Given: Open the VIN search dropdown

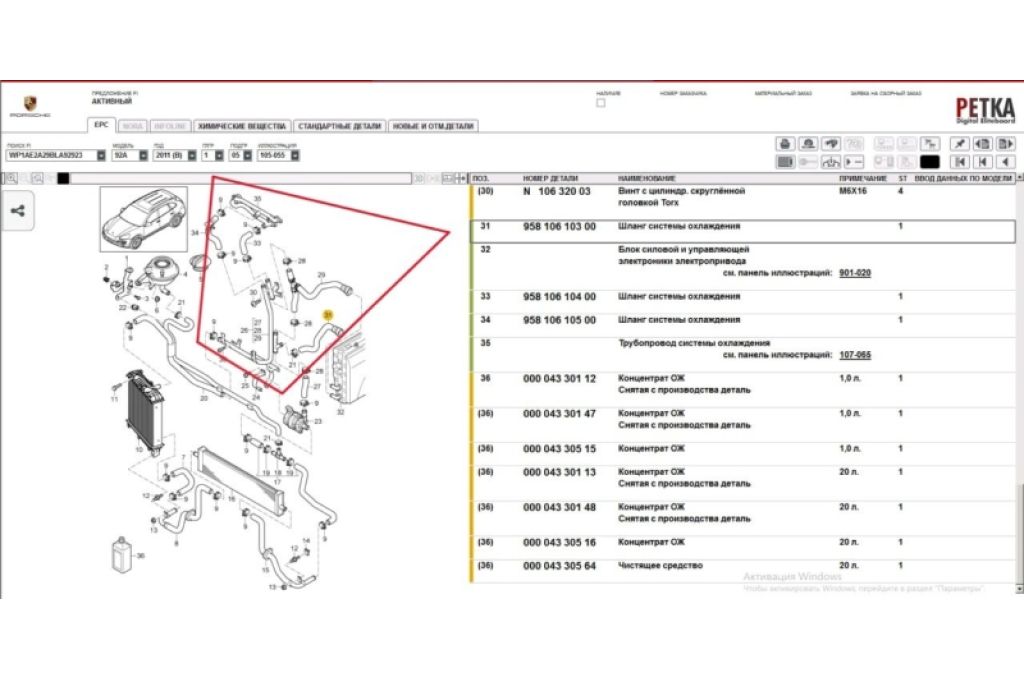Looking at the screenshot, I should click(x=101, y=155).
